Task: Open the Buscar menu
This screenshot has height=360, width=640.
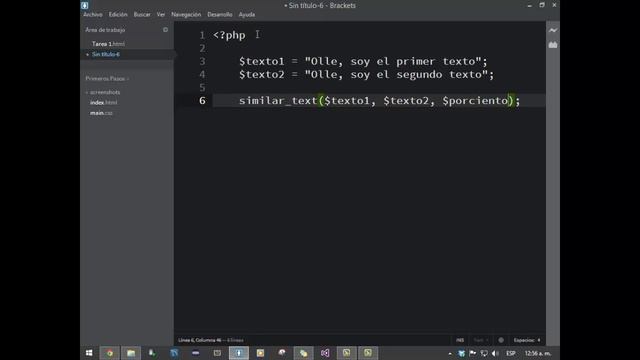Action: tap(142, 14)
